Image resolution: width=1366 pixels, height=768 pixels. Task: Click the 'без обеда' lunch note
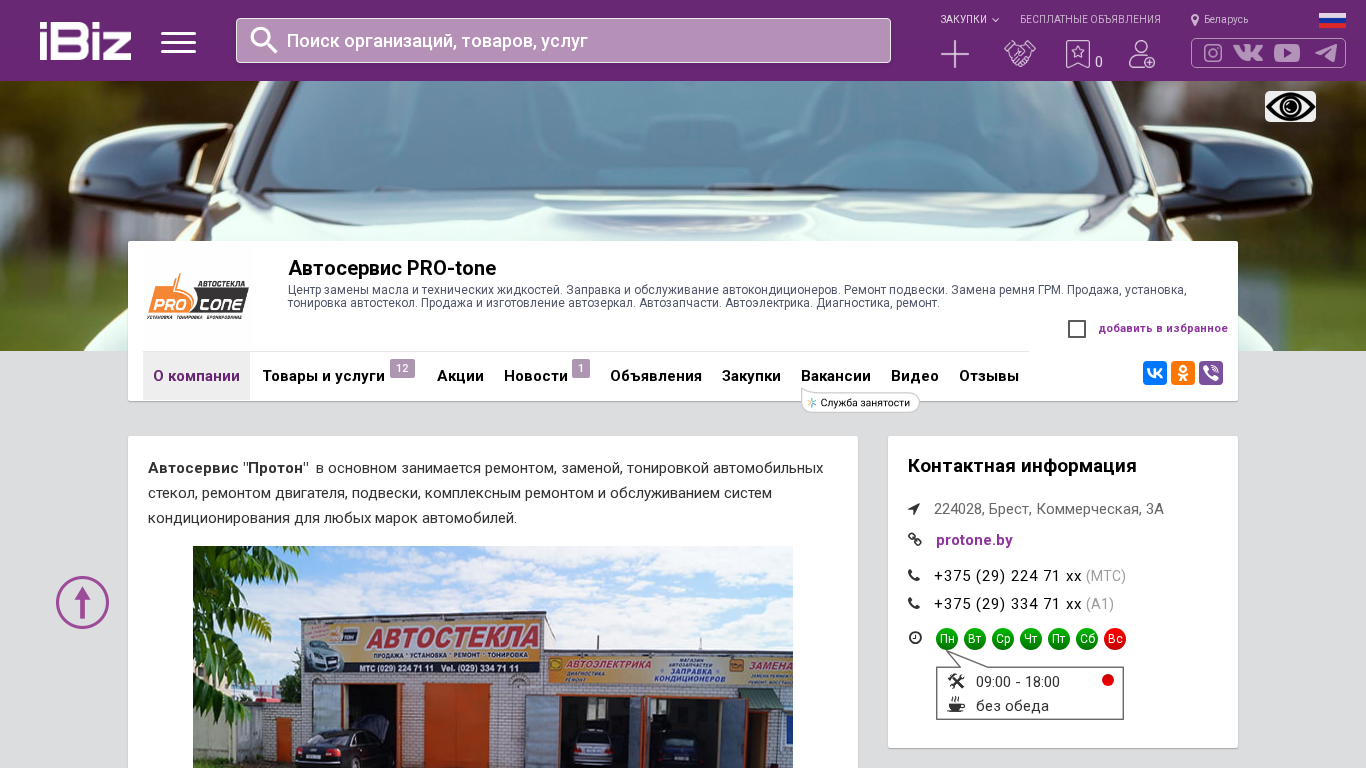[1012, 706]
